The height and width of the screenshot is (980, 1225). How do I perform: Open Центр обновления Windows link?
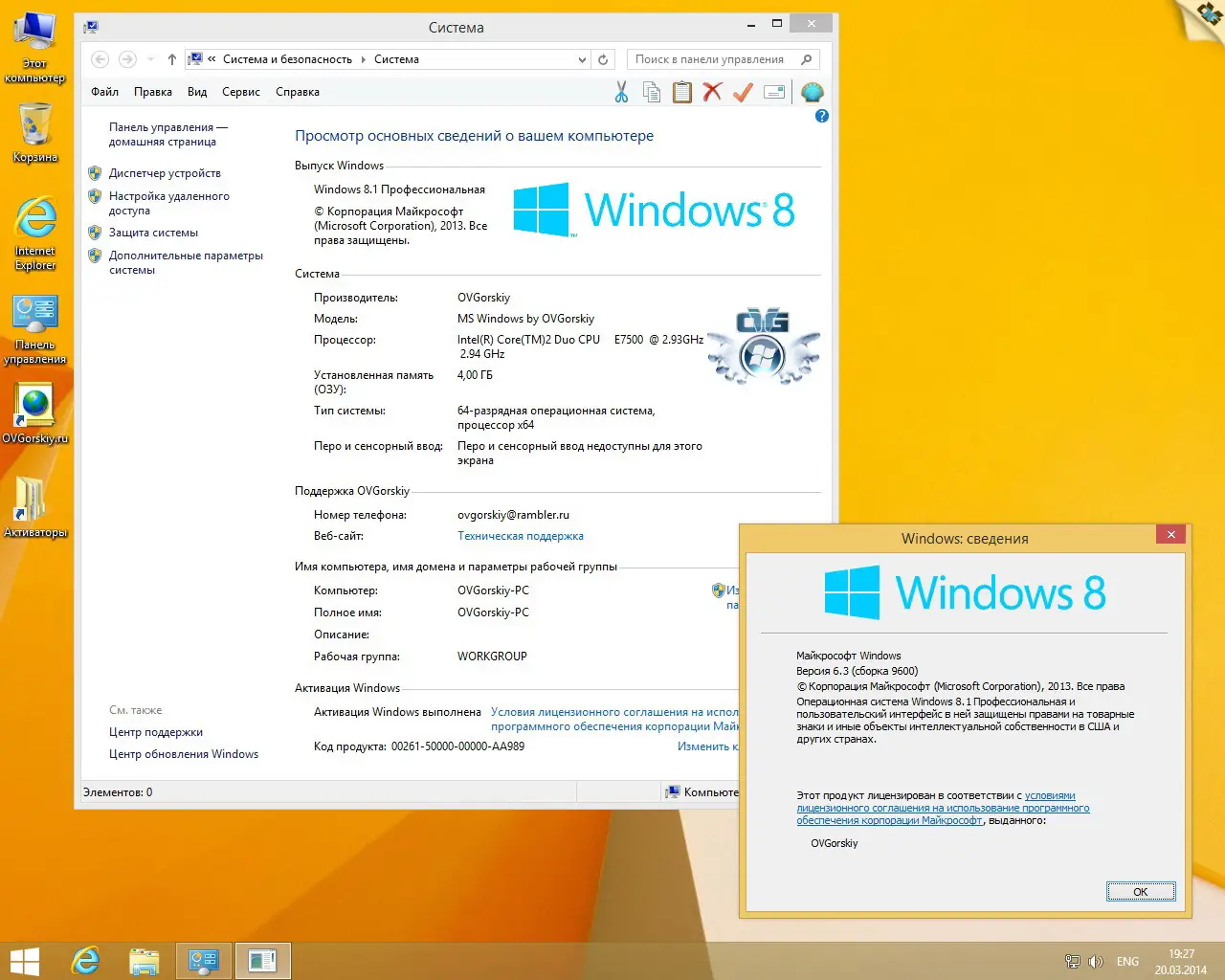pyautogui.click(x=184, y=754)
